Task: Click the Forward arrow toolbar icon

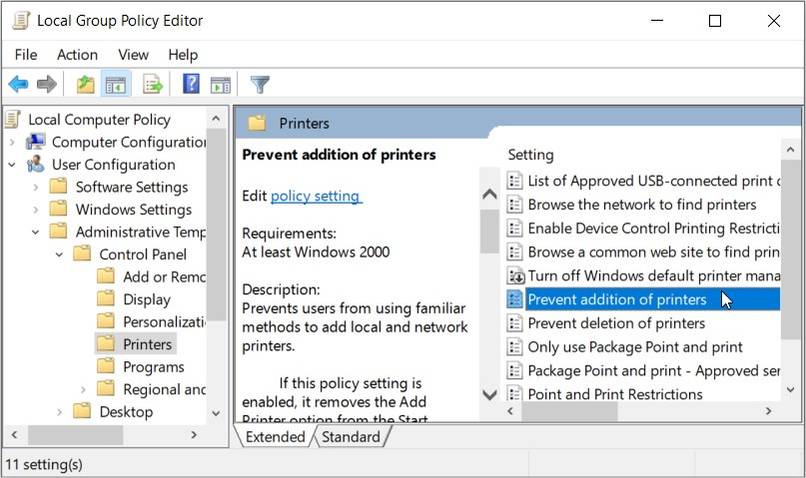Action: pos(47,85)
